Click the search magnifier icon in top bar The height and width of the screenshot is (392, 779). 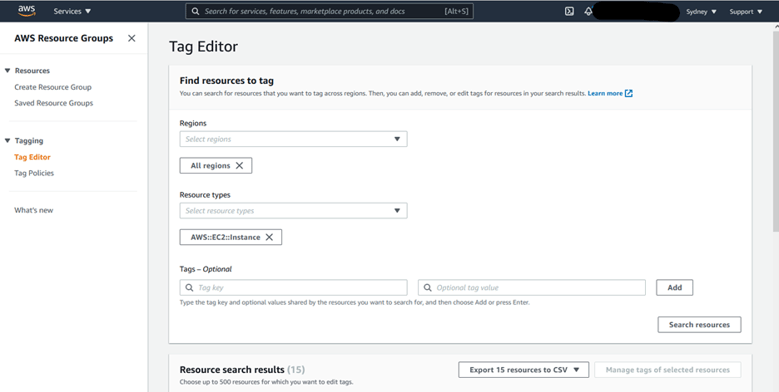click(196, 11)
